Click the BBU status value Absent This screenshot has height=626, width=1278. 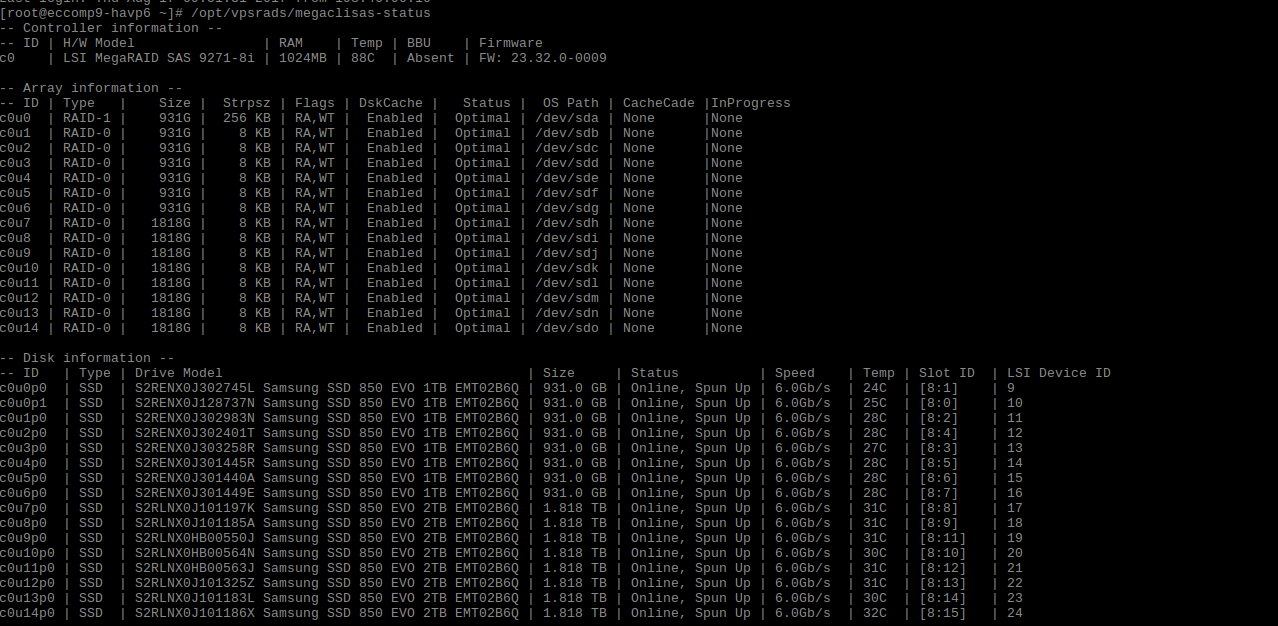tap(430, 58)
